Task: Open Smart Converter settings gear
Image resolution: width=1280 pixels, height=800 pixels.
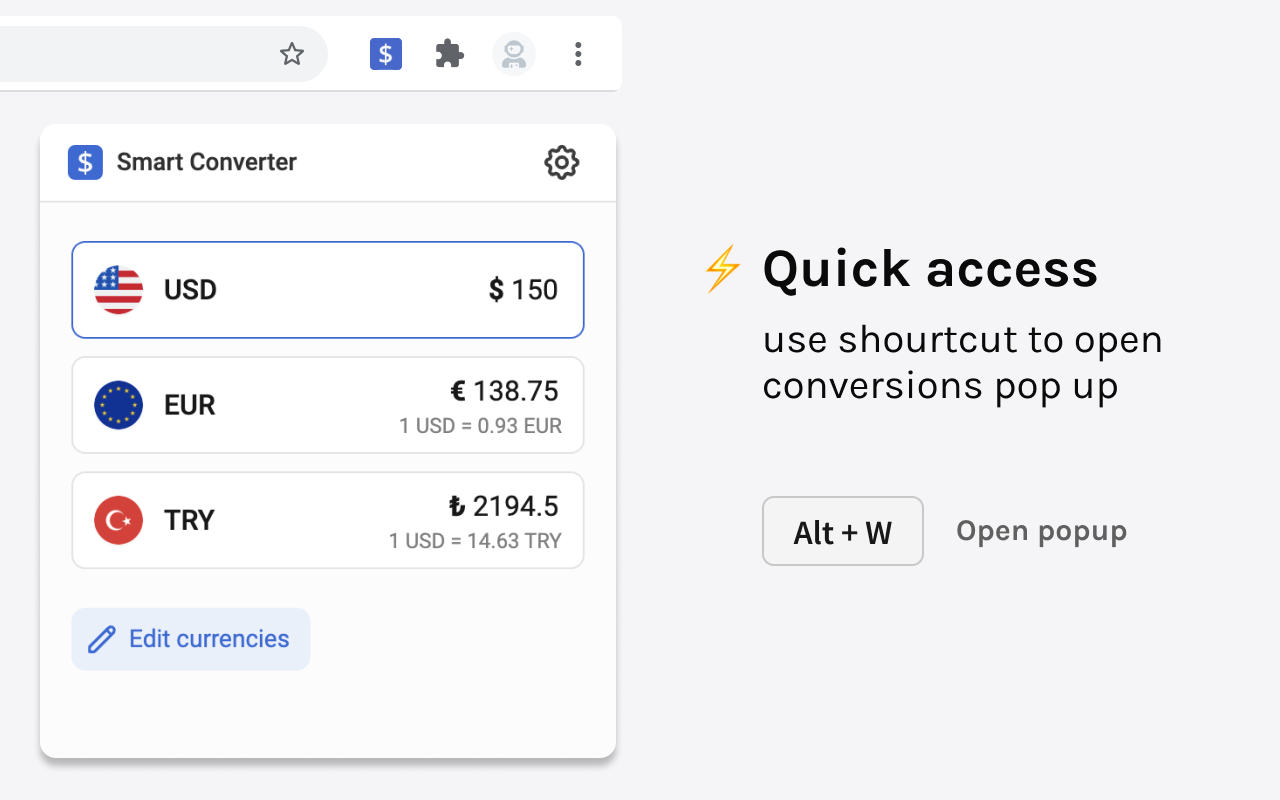Action: [562, 162]
